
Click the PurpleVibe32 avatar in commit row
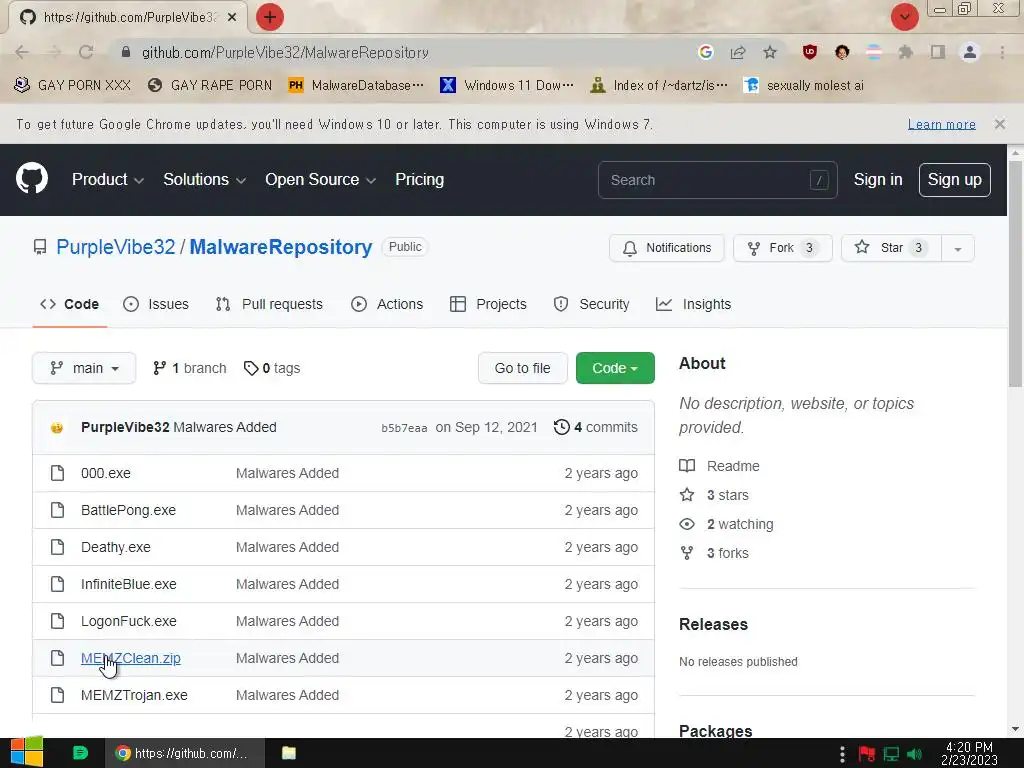(57, 428)
